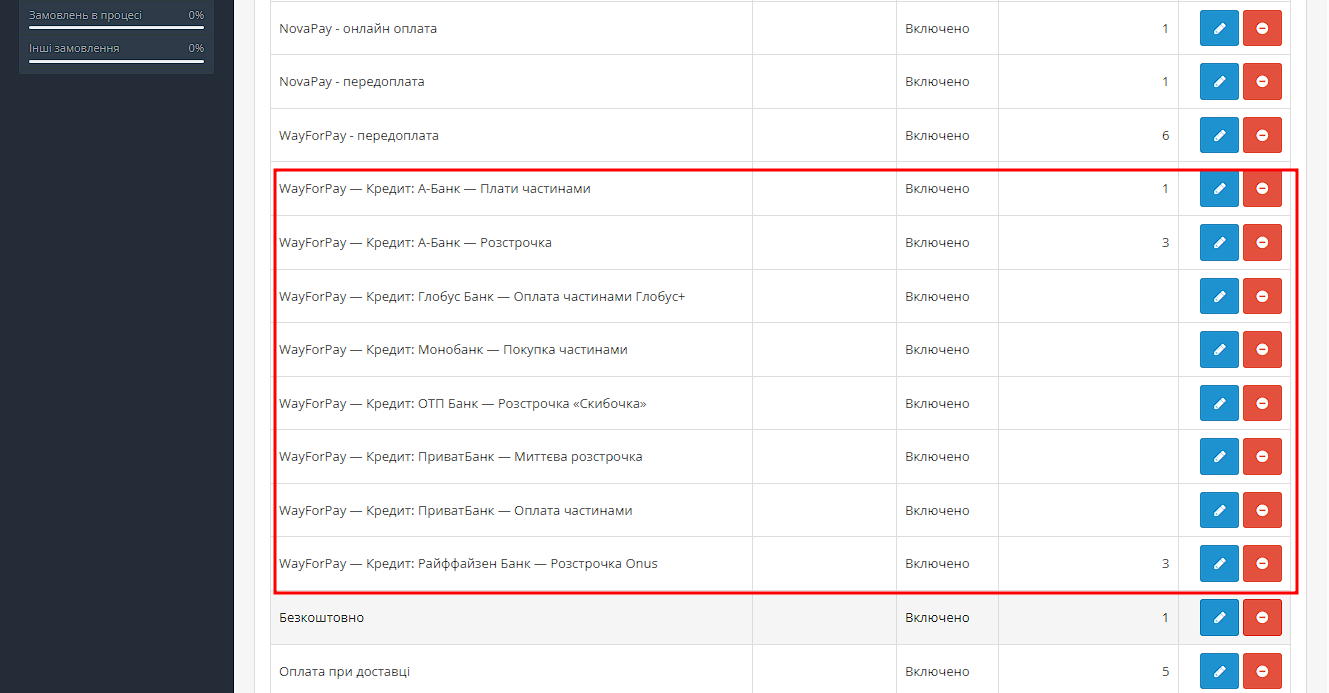Remove Оплата при доставці method
This screenshot has height=693, width=1329.
point(1262,671)
